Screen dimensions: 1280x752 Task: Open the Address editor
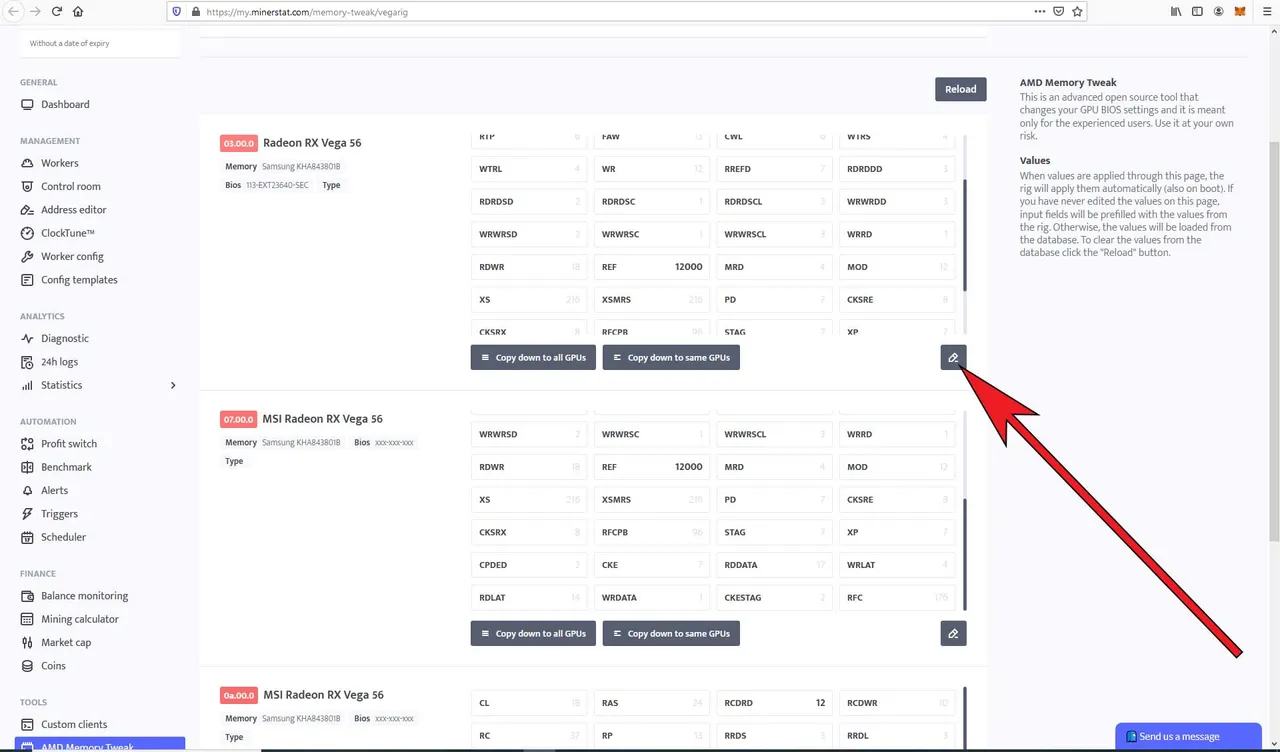[x=73, y=210]
